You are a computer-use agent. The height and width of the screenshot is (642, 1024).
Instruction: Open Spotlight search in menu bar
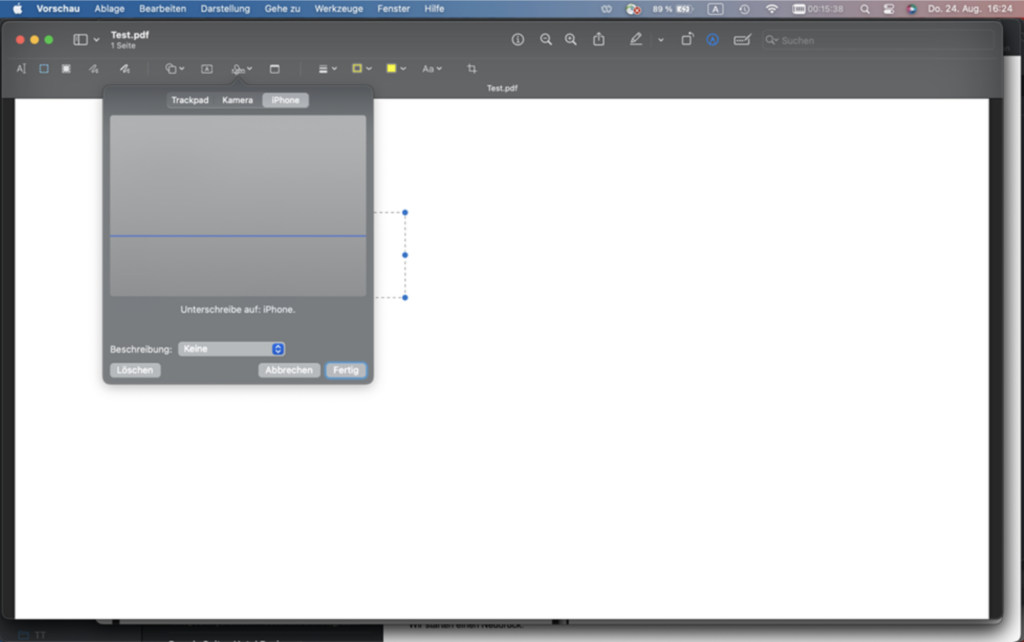(x=864, y=8)
